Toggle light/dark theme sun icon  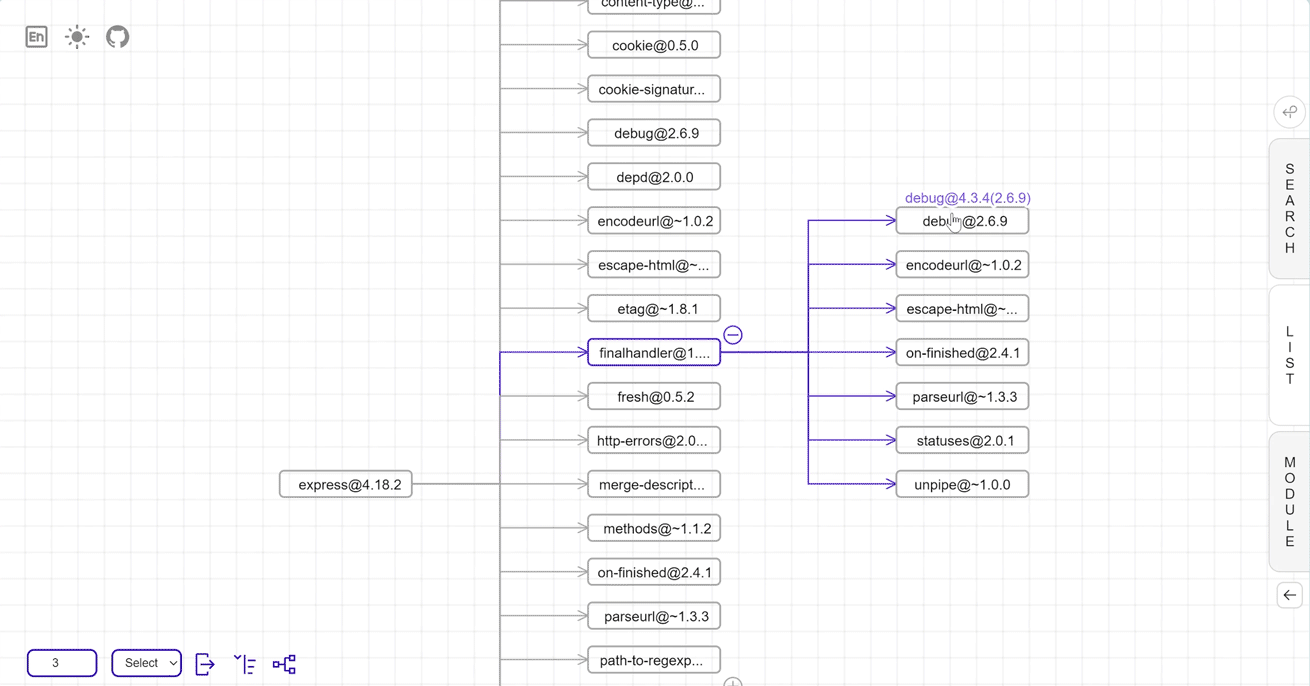pyautogui.click(x=77, y=37)
